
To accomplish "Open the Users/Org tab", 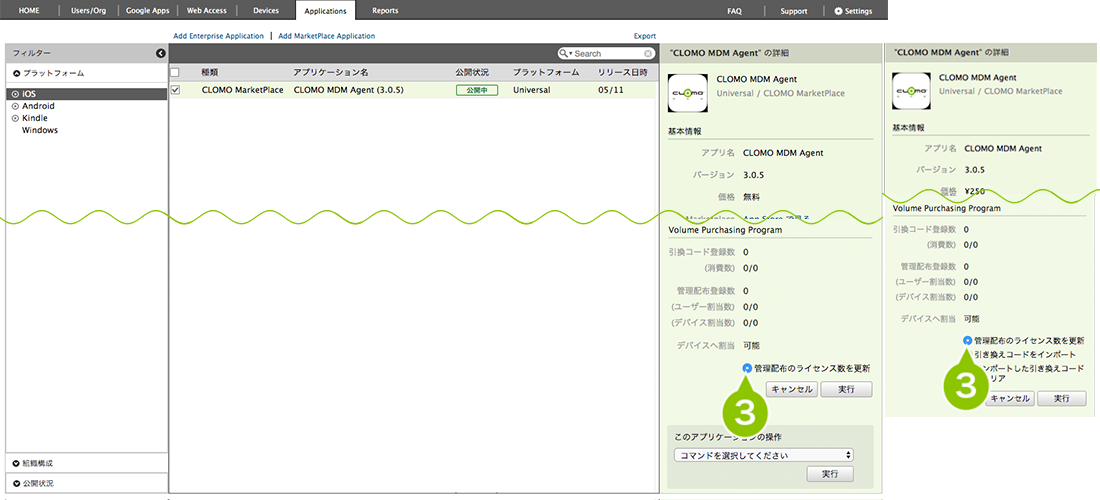I will coord(88,11).
